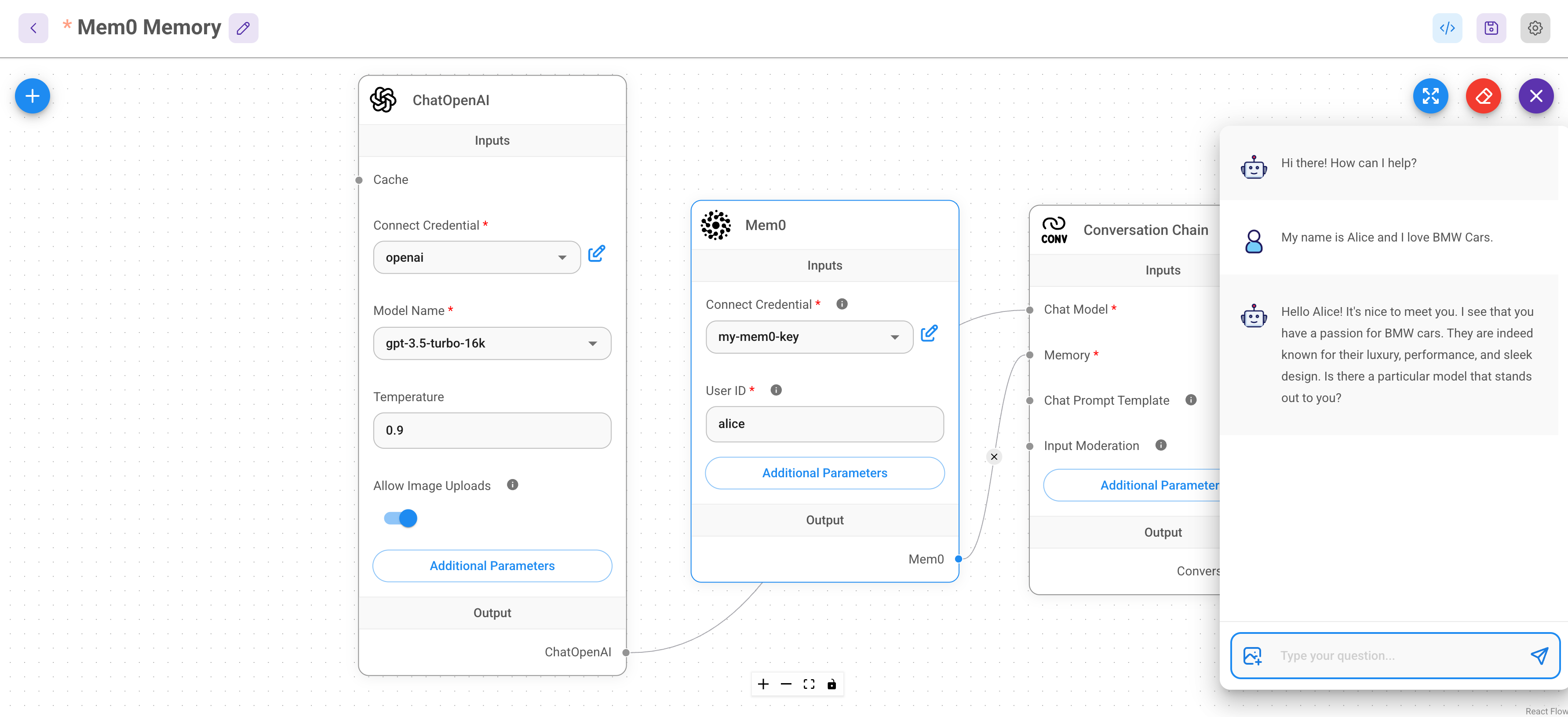Image resolution: width=1568 pixels, height=717 pixels.
Task: Add a new node with the plus button
Action: tap(32, 95)
